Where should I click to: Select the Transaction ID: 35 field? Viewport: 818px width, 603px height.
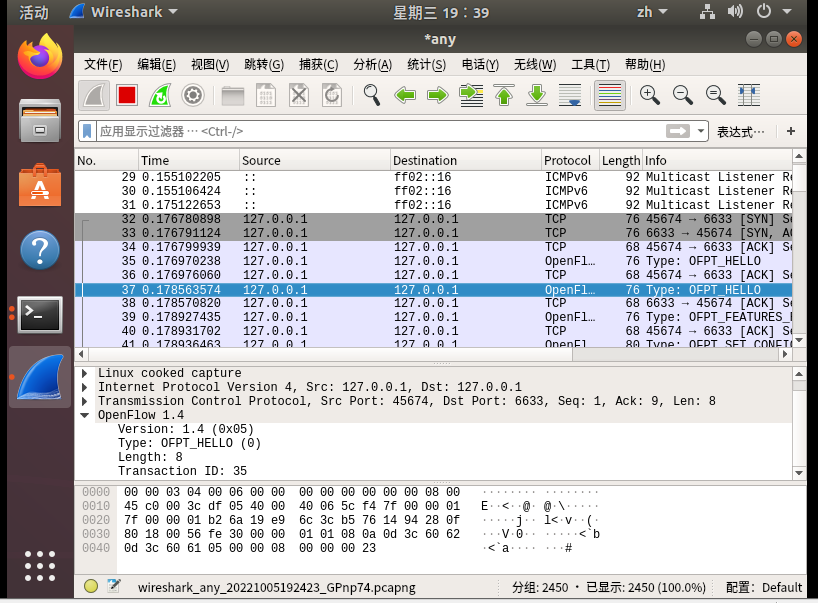click(x=182, y=471)
